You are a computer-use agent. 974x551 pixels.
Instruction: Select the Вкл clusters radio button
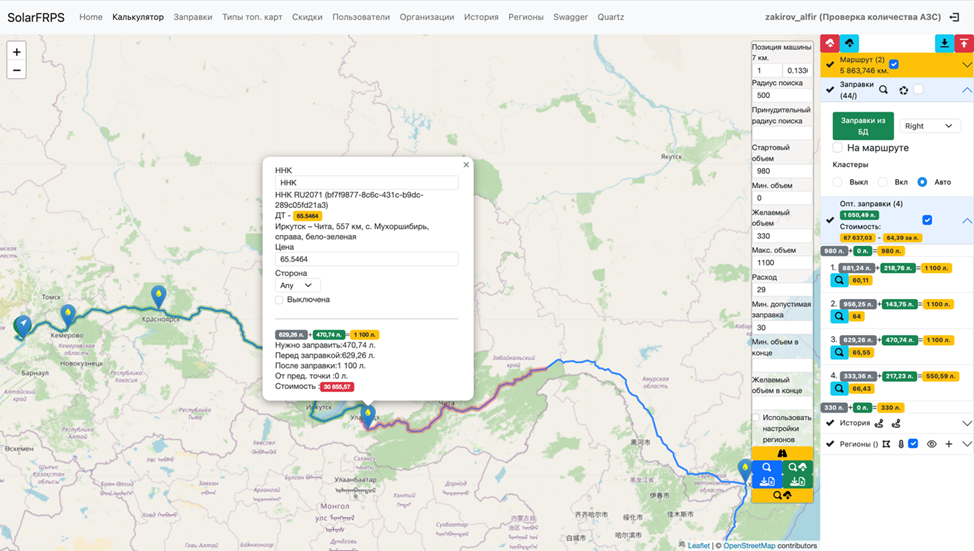click(x=883, y=182)
